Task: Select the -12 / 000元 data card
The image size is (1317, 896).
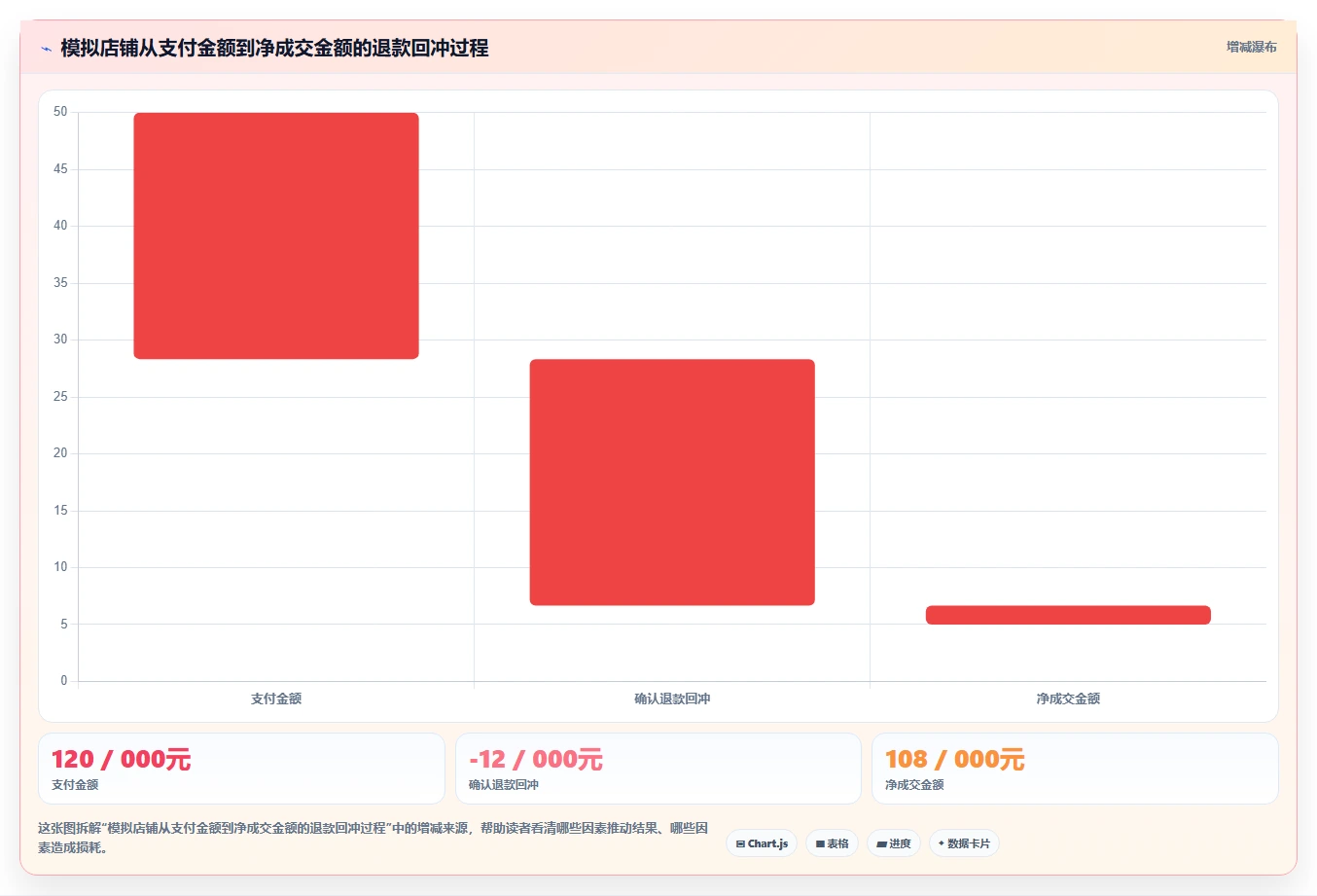Action: (x=658, y=769)
